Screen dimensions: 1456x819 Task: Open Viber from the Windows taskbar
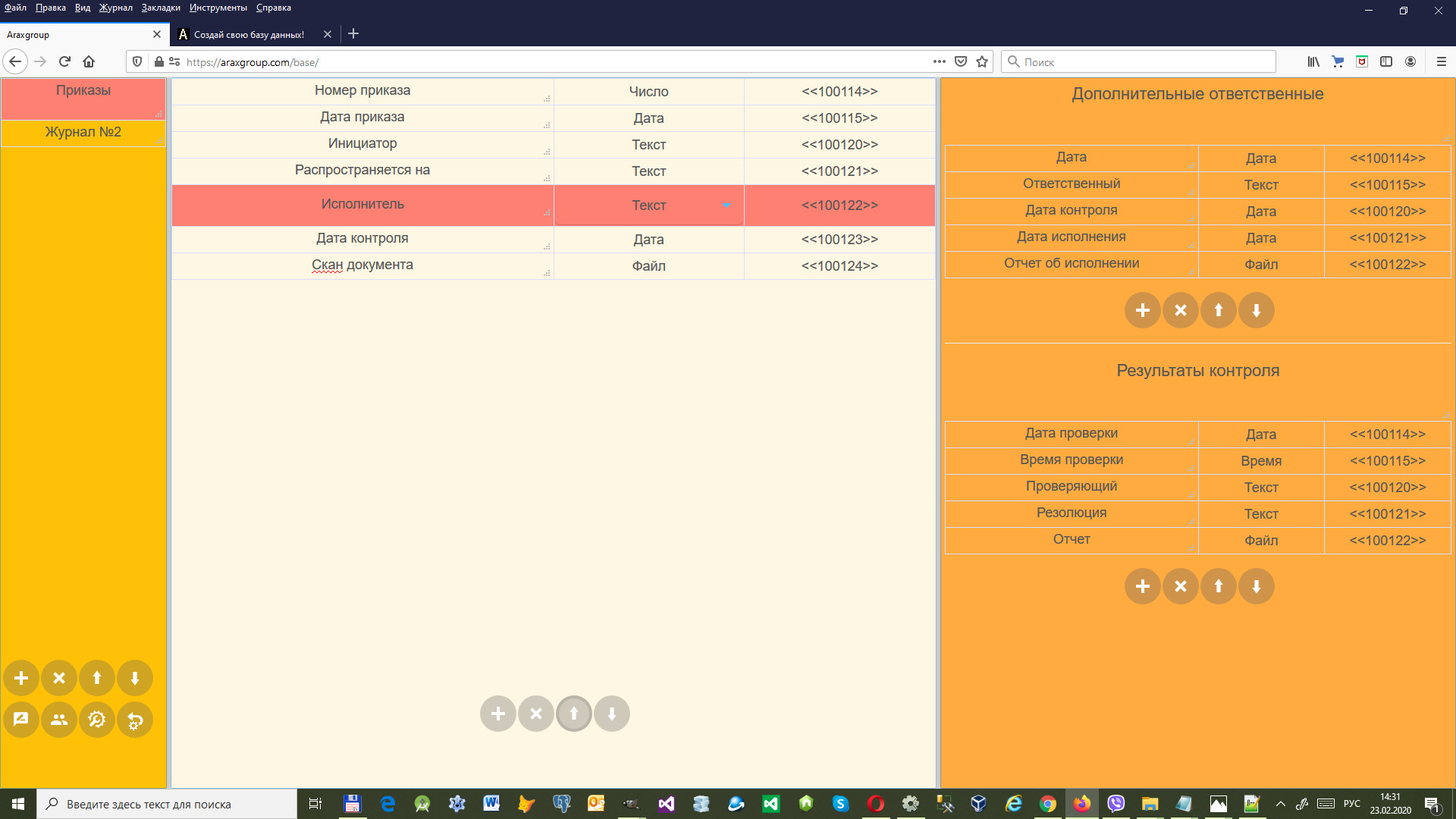(1116, 804)
